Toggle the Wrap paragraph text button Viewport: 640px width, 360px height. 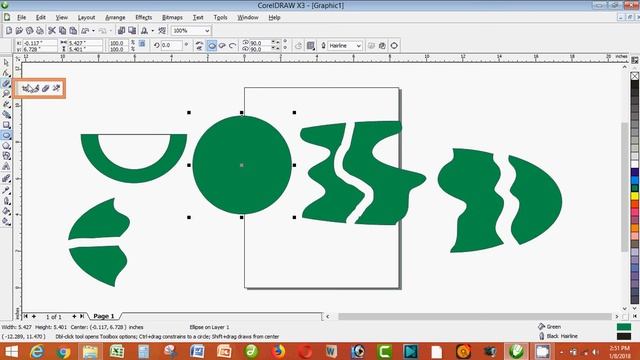311,46
